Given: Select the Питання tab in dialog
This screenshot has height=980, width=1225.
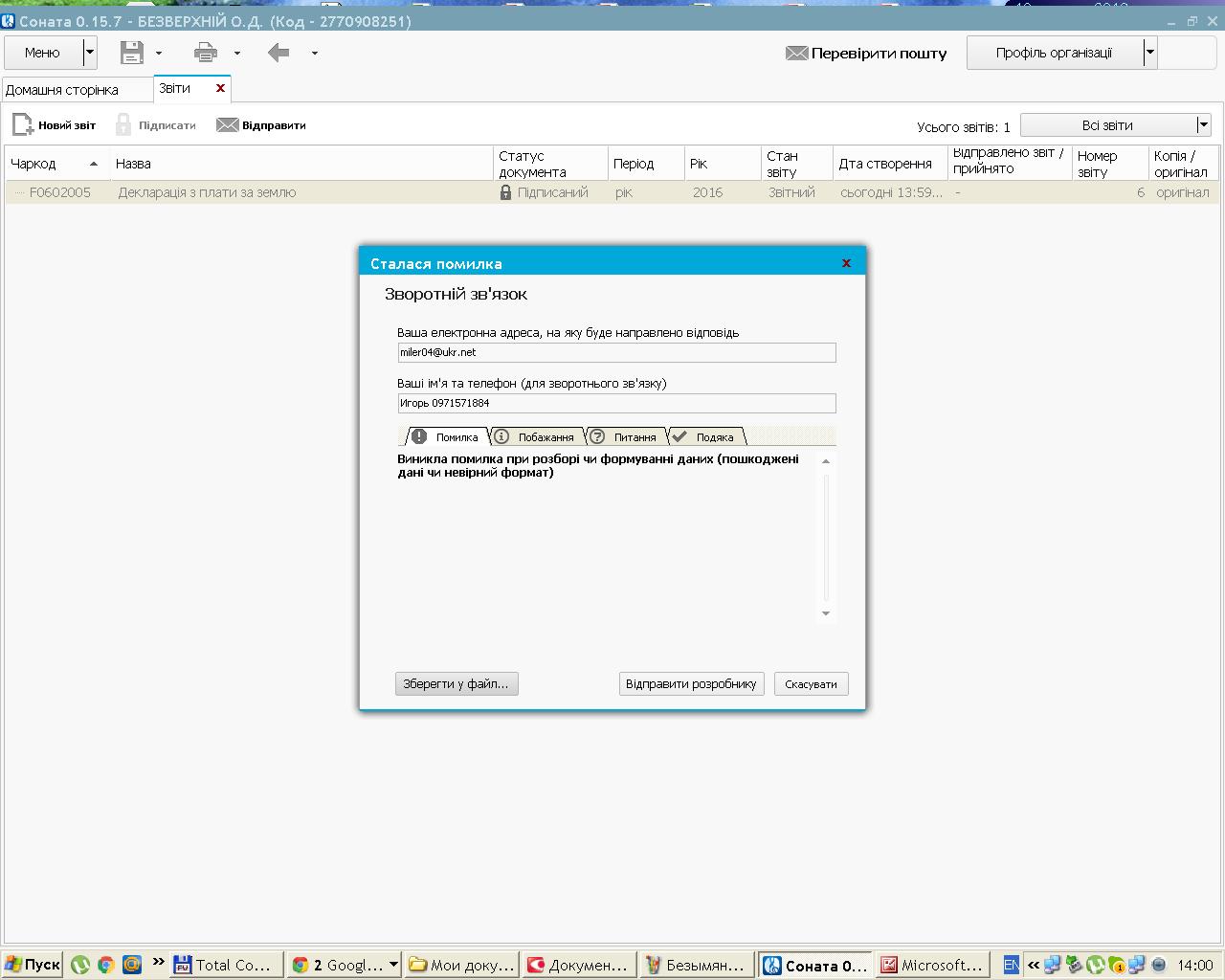Looking at the screenshot, I should pos(626,437).
